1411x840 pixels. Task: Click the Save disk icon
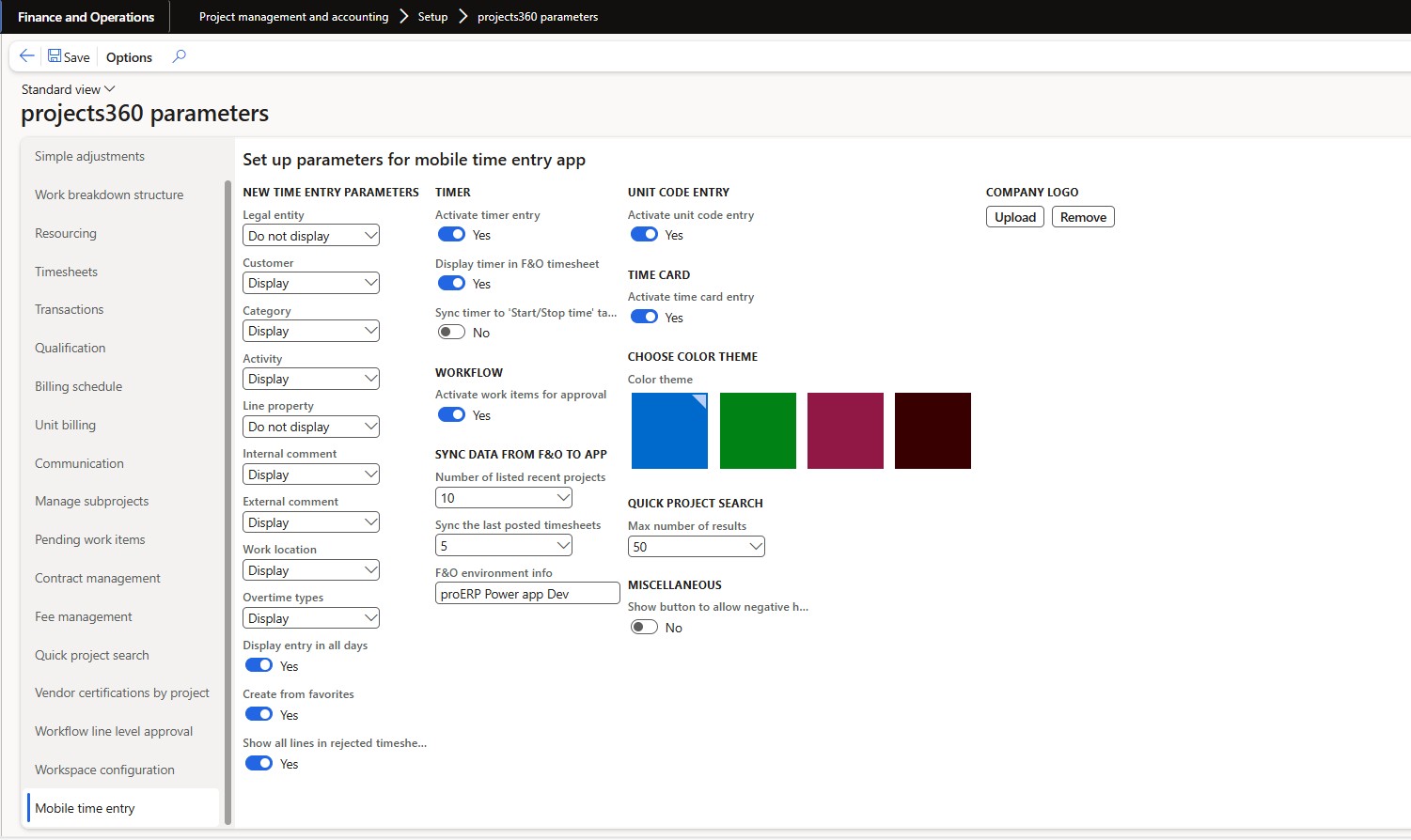[55, 56]
